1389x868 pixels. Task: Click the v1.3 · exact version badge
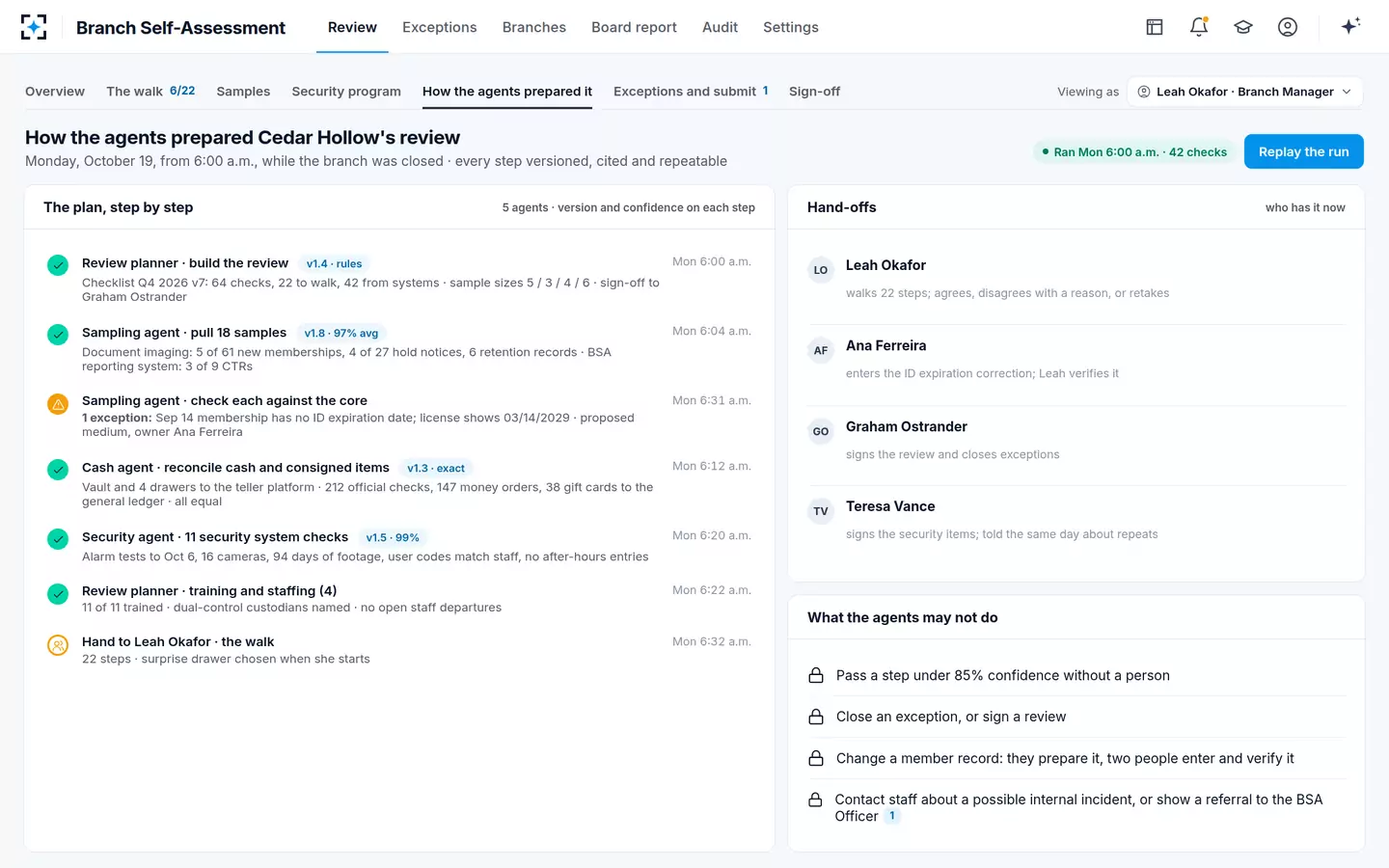tap(436, 469)
